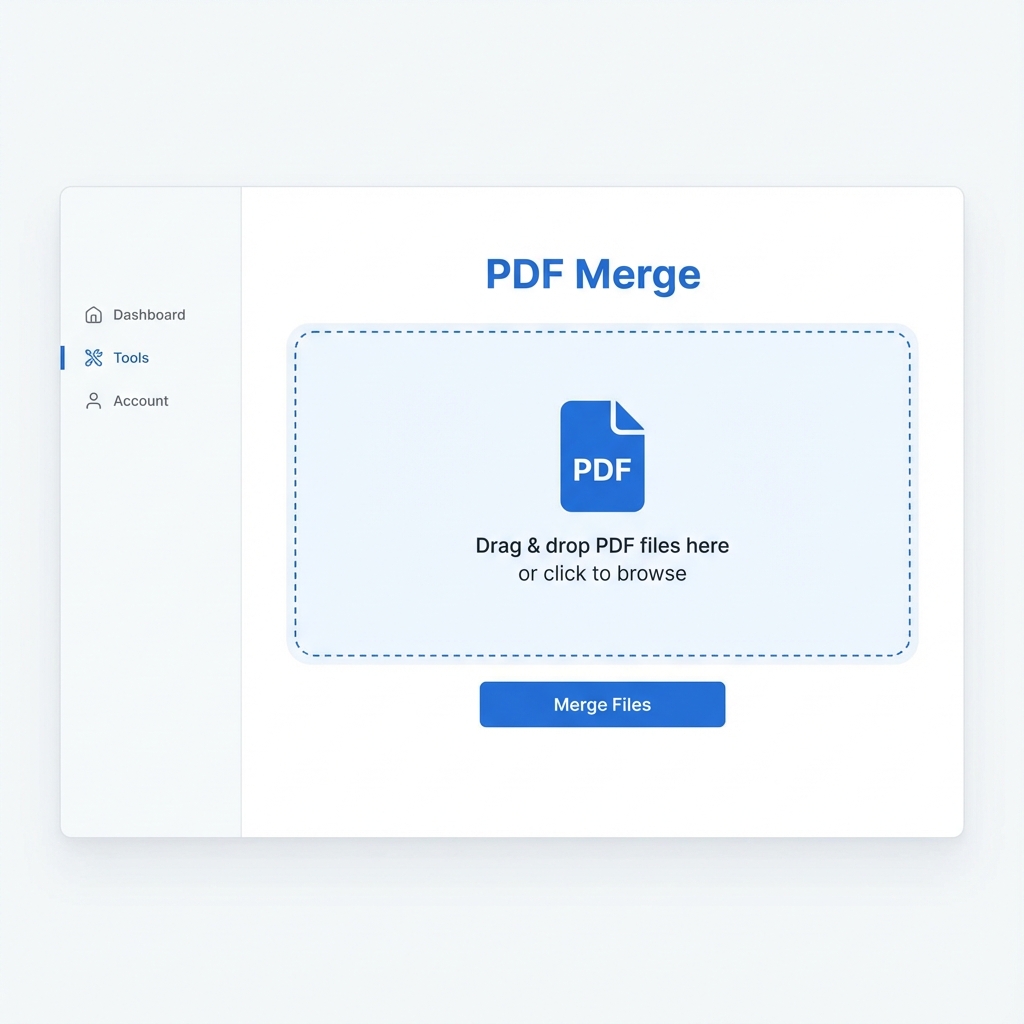
Task: Open the Account section
Action: point(141,400)
